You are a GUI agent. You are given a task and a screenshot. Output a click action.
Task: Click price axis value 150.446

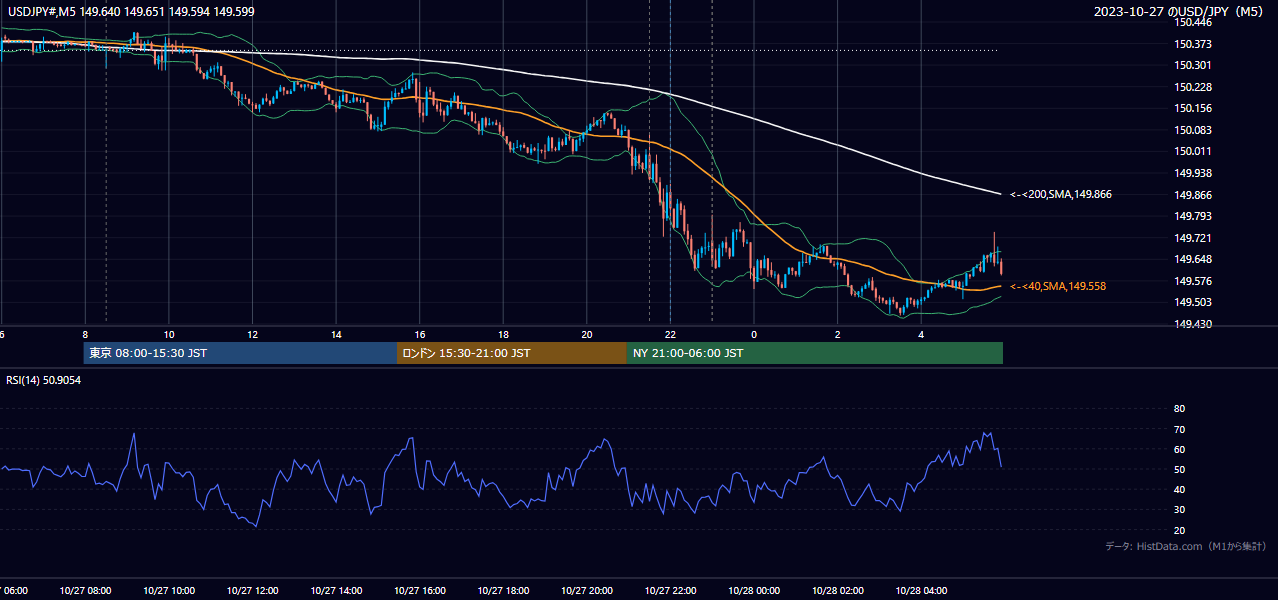point(1192,22)
